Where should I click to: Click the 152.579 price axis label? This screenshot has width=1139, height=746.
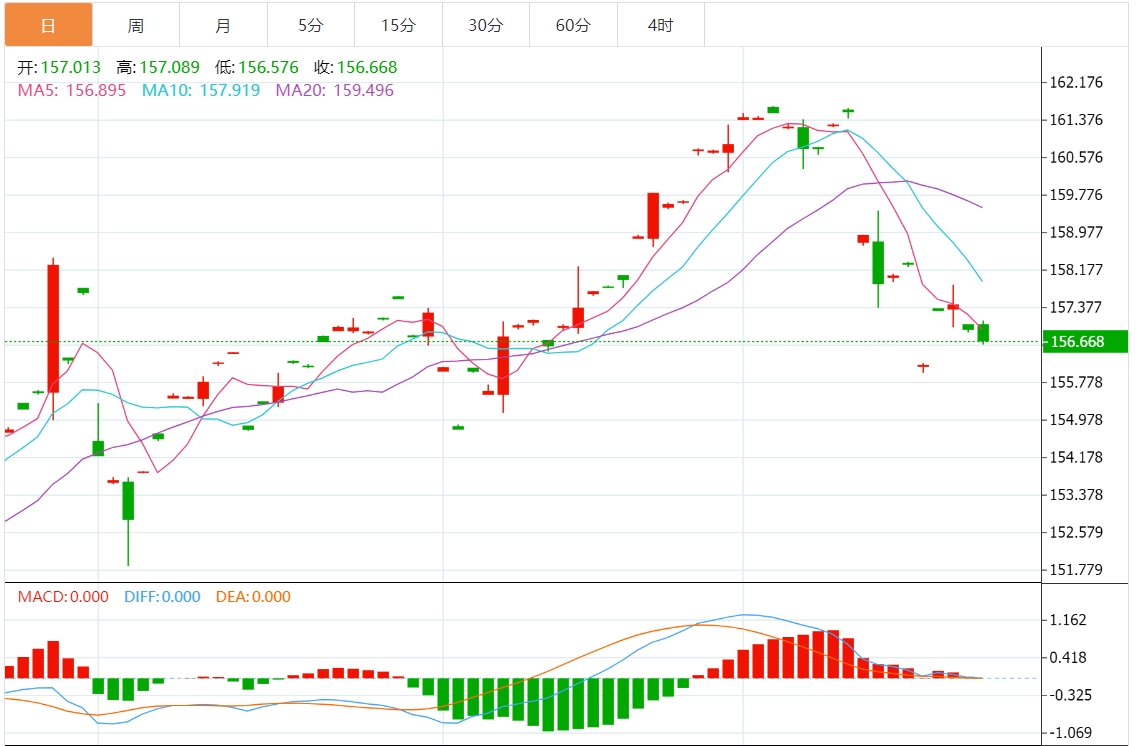tap(1076, 532)
